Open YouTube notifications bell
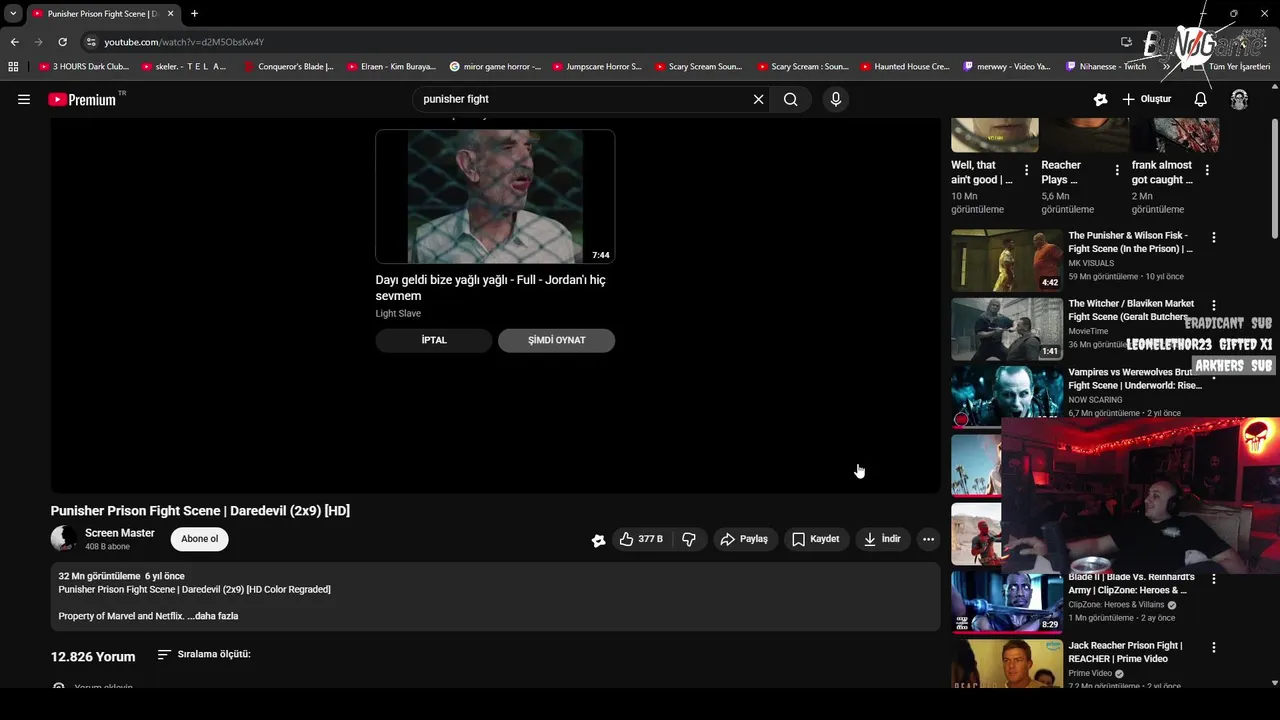This screenshot has width=1280, height=720. [1201, 99]
